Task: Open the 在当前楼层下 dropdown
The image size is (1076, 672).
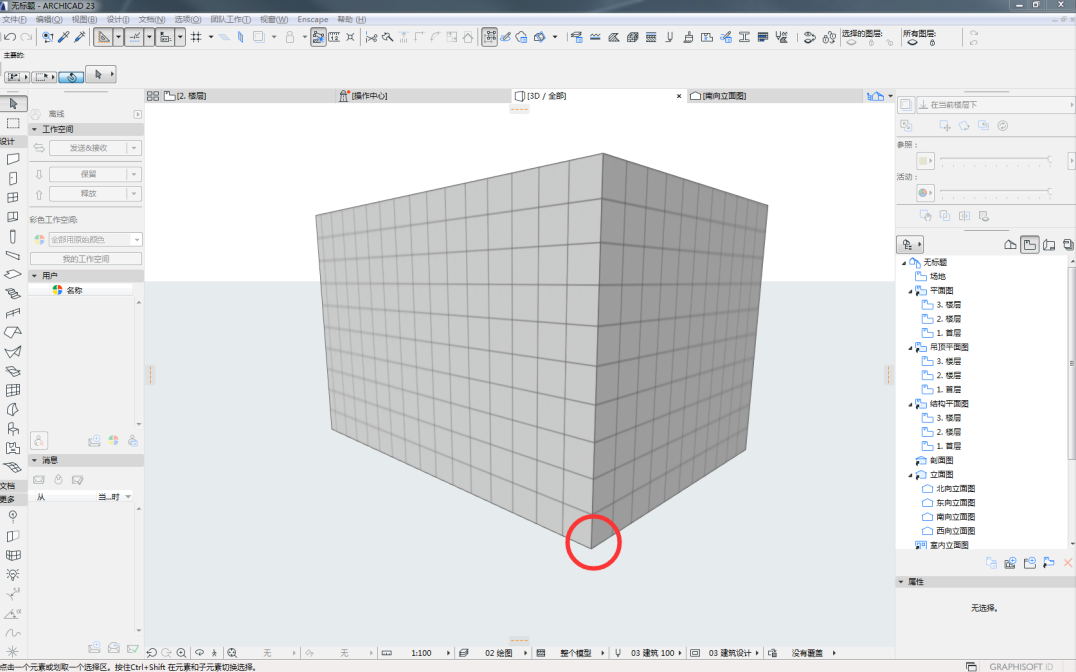Action: pyautogui.click(x=996, y=104)
